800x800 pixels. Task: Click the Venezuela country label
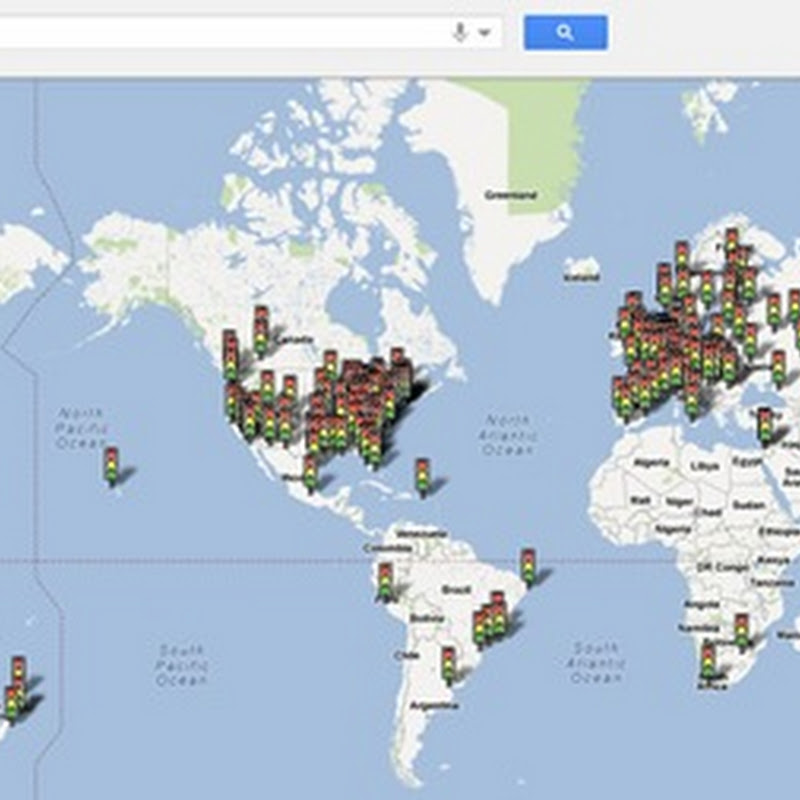421,534
